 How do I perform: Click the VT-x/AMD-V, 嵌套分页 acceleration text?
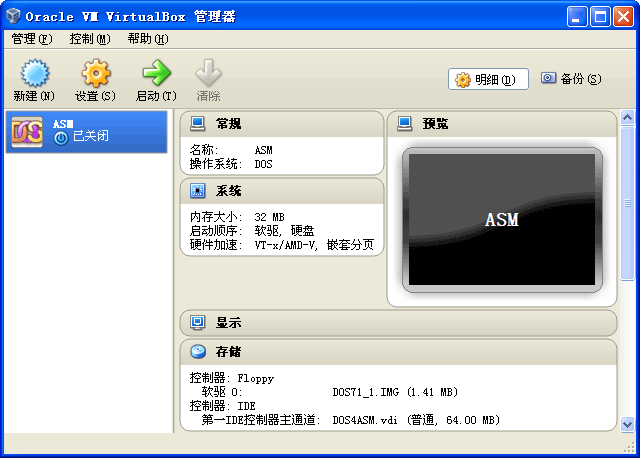[314, 245]
